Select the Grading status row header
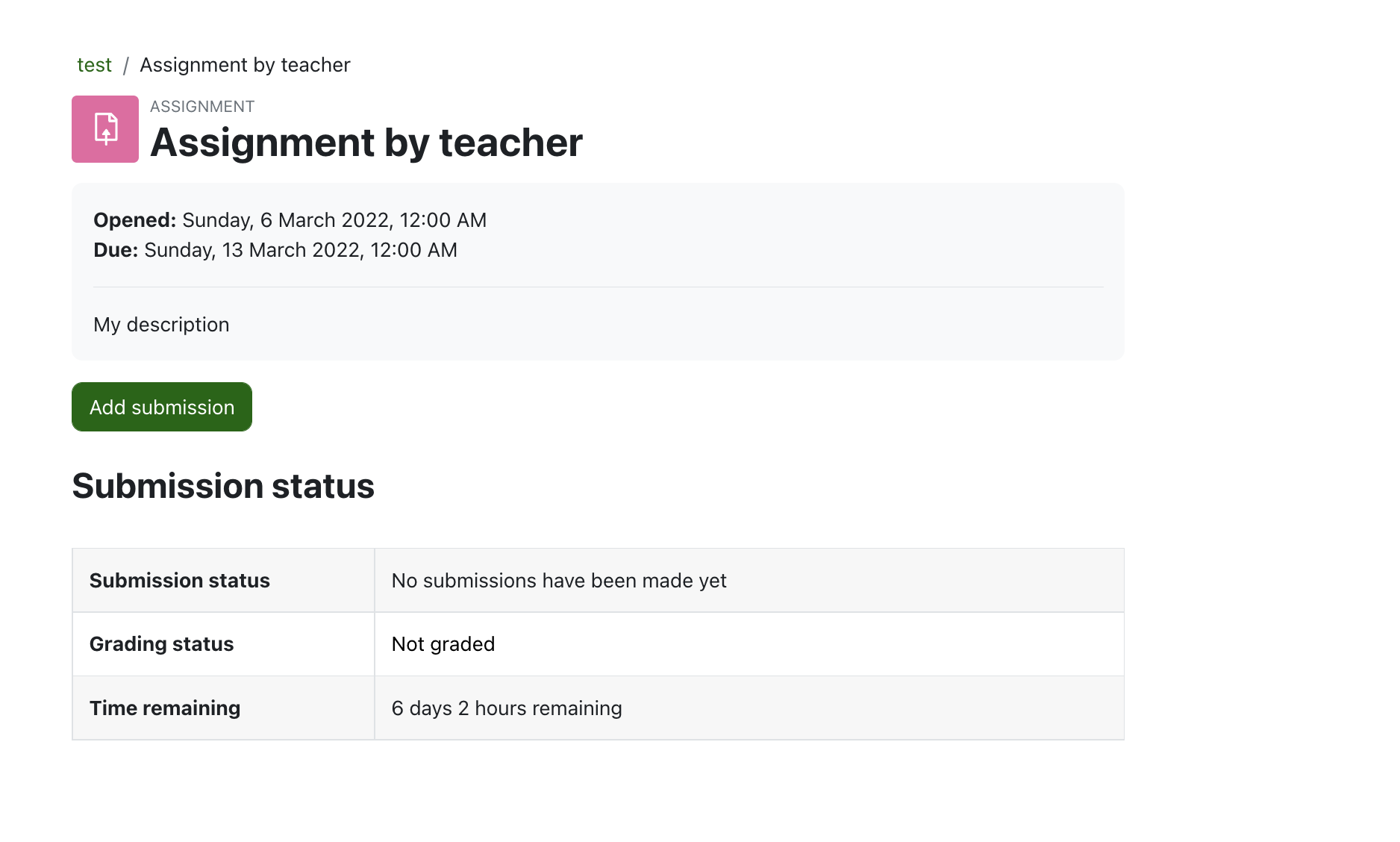1400x842 pixels. pyautogui.click(x=223, y=644)
